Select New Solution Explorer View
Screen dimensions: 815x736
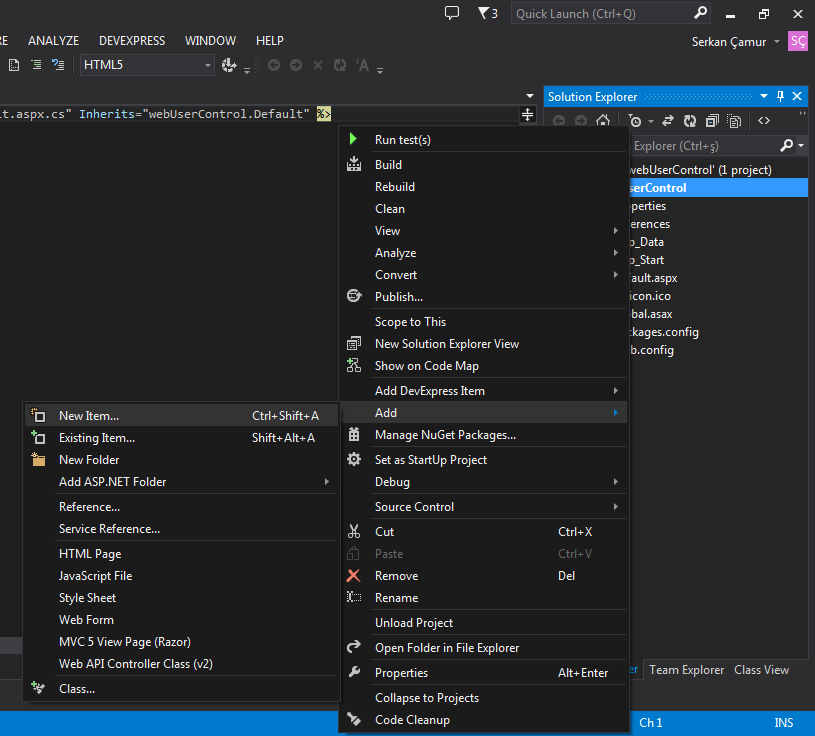[483, 344]
